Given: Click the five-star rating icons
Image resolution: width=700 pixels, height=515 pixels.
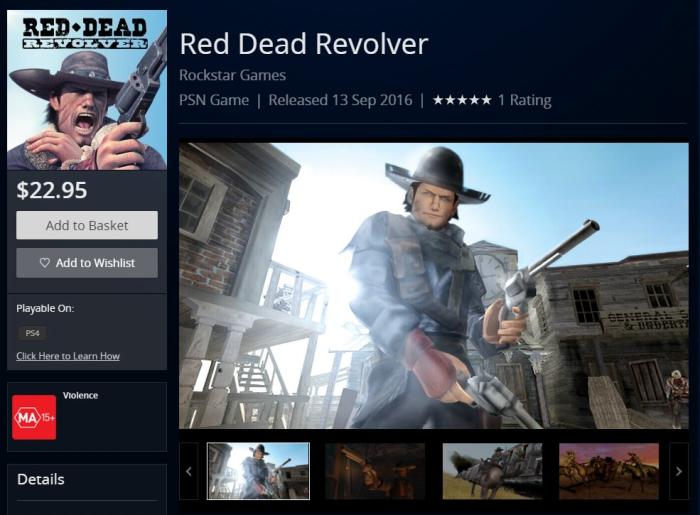Looking at the screenshot, I should tap(462, 100).
